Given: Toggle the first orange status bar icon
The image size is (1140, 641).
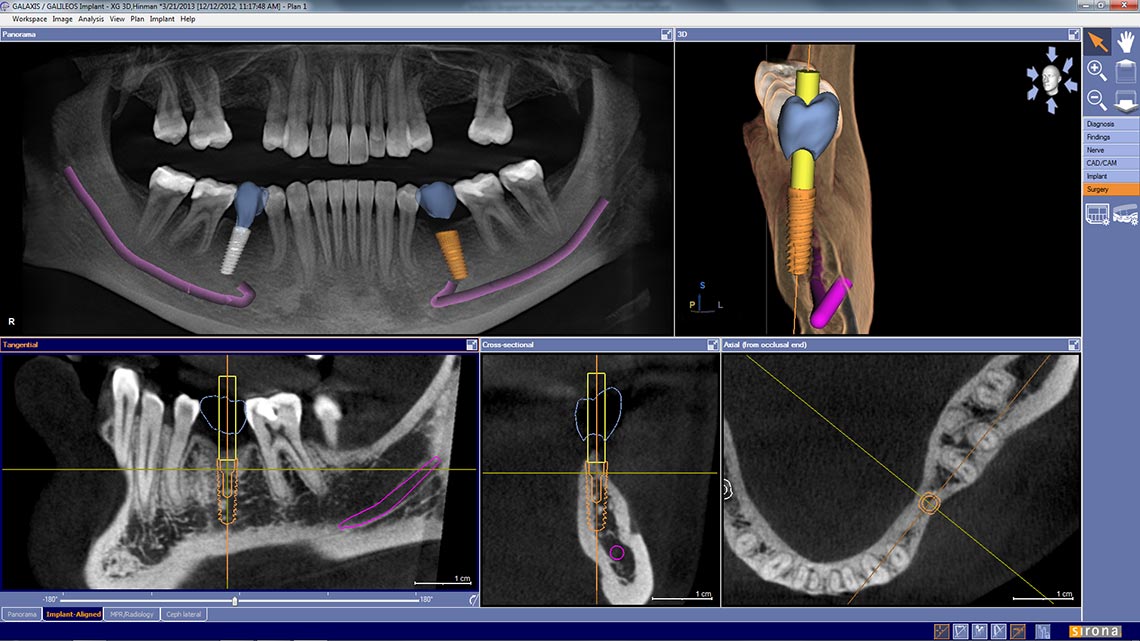Looking at the screenshot, I should (942, 632).
